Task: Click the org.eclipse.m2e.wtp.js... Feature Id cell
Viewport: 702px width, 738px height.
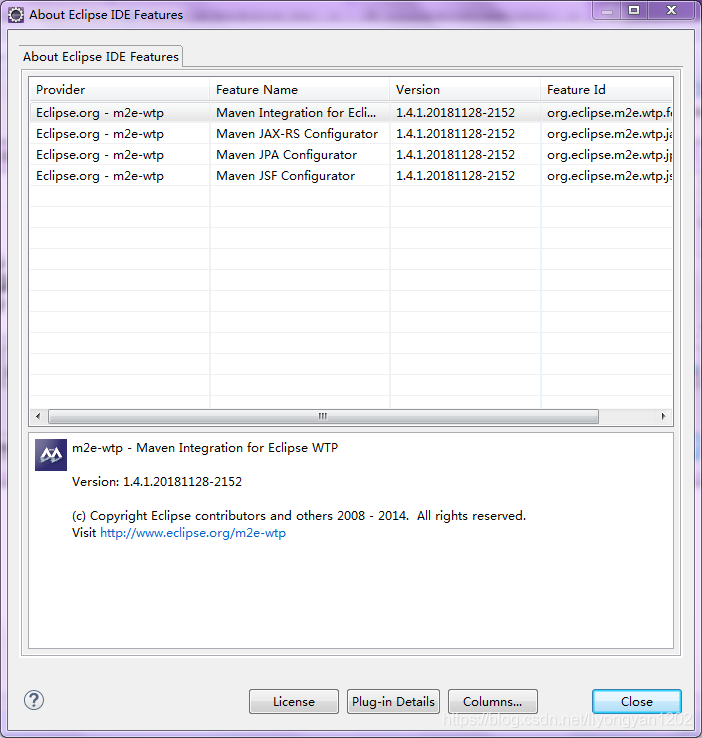Action: click(609, 176)
